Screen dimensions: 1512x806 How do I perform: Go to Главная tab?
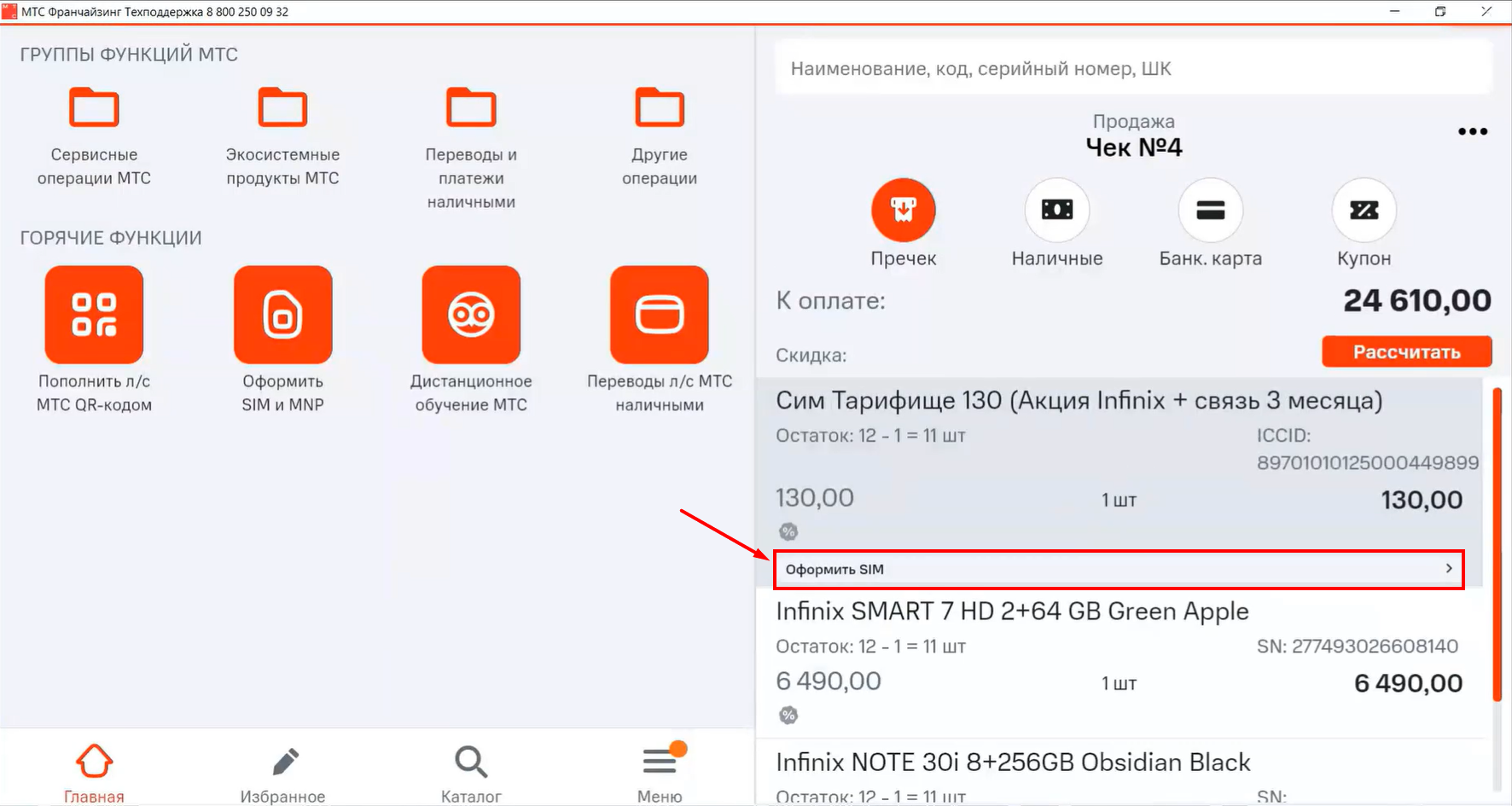point(94,773)
